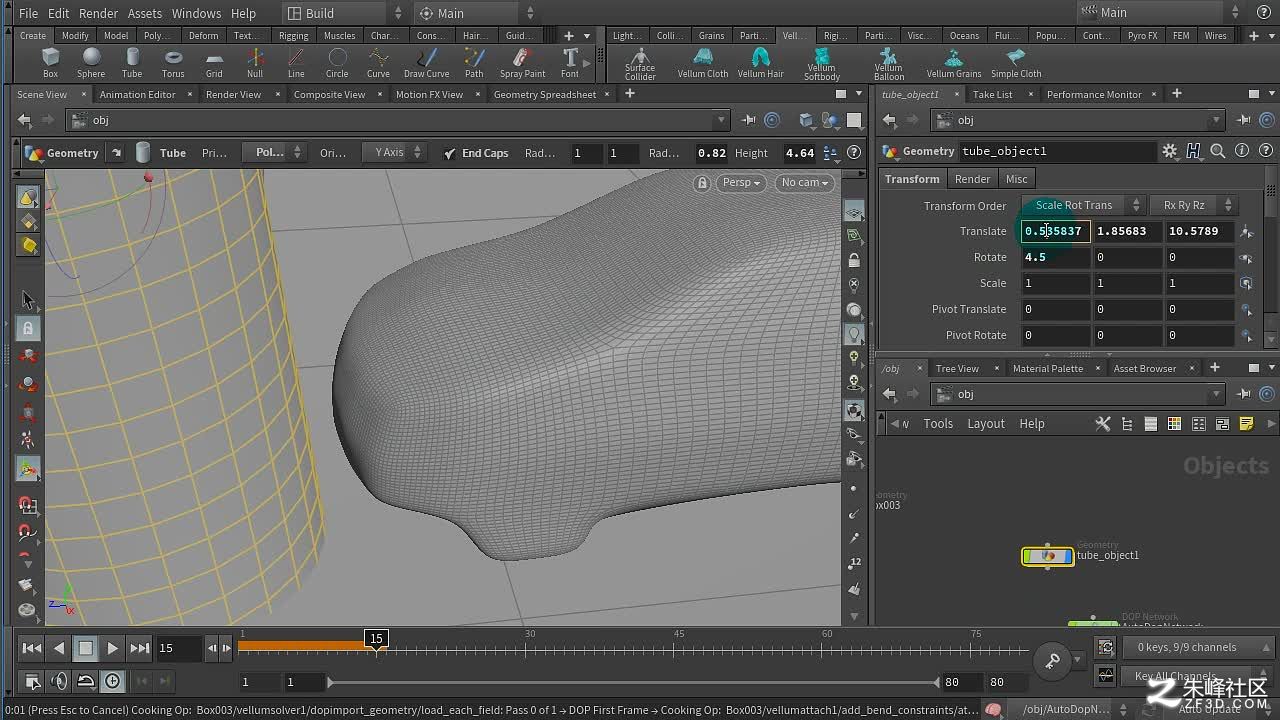Open Main take dropdown
Image resolution: width=1280 pixels, height=720 pixels.
[x=475, y=13]
